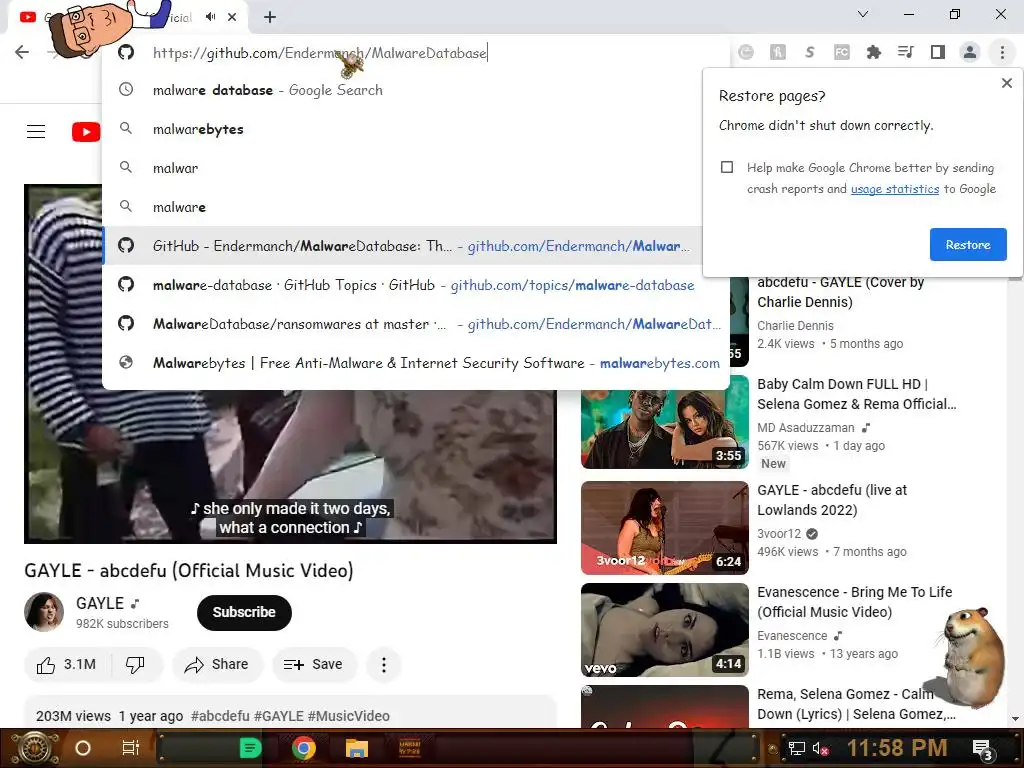Subscribe to the GAYLE channel
This screenshot has height=768, width=1024.
(244, 613)
